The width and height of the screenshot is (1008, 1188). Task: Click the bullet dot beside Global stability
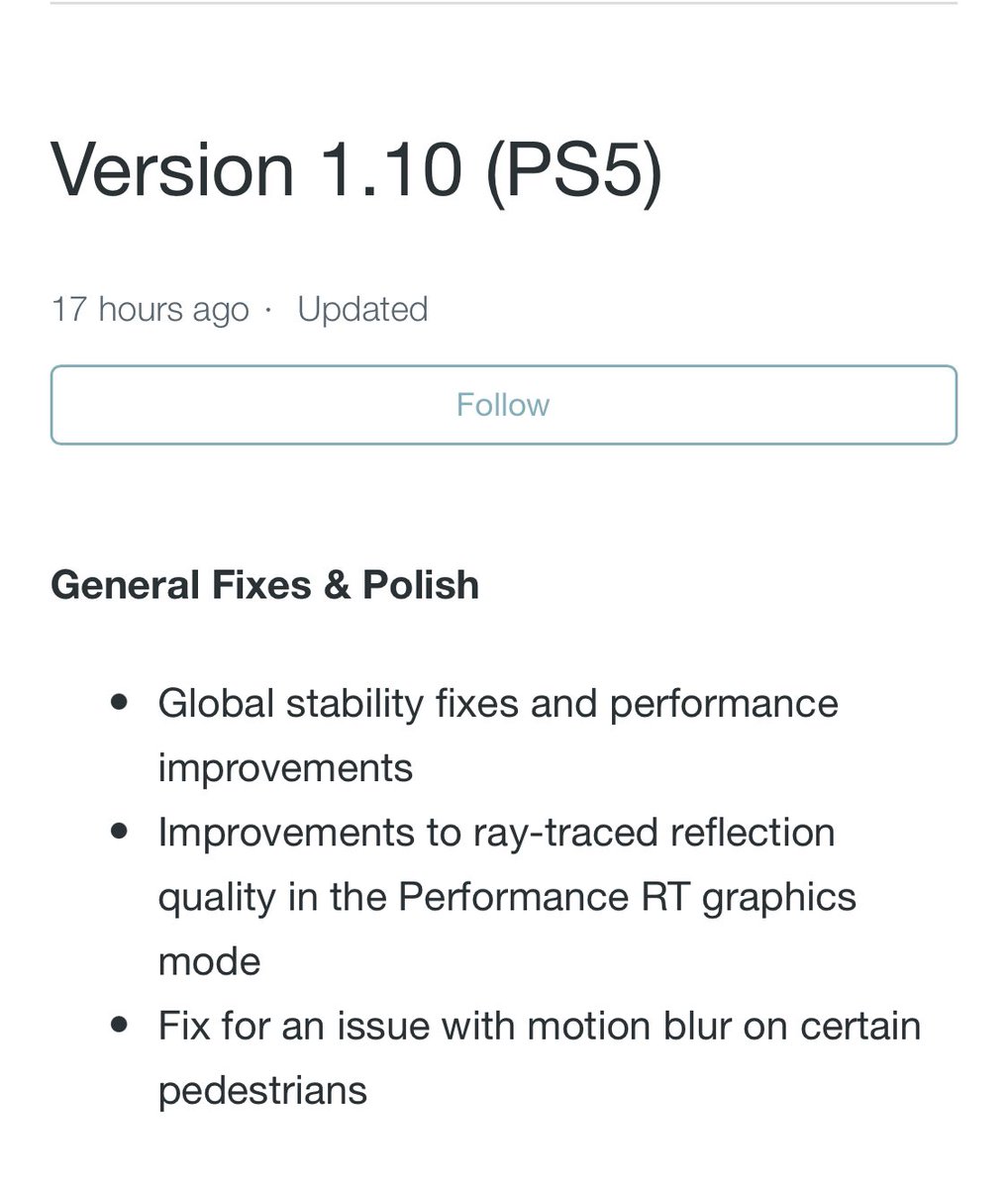[120, 703]
